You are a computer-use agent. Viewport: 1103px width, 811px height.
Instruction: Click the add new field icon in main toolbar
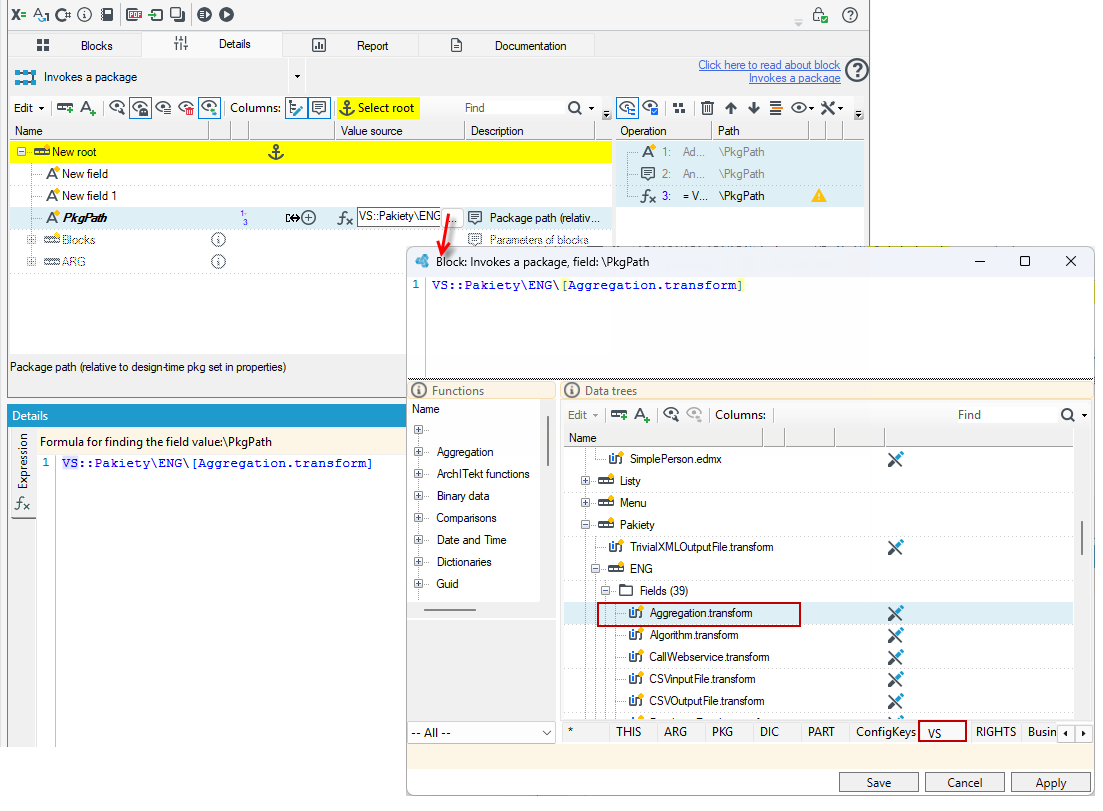88,108
